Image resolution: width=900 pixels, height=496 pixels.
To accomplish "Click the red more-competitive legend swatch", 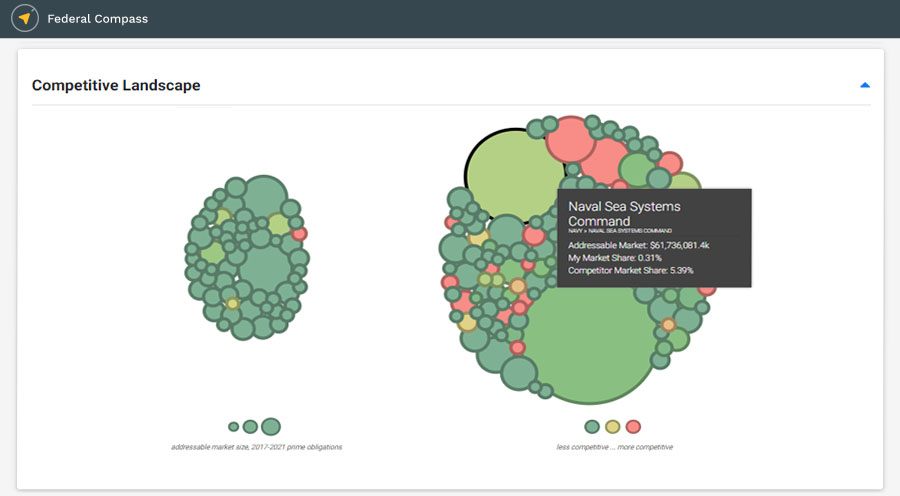I will [x=633, y=427].
